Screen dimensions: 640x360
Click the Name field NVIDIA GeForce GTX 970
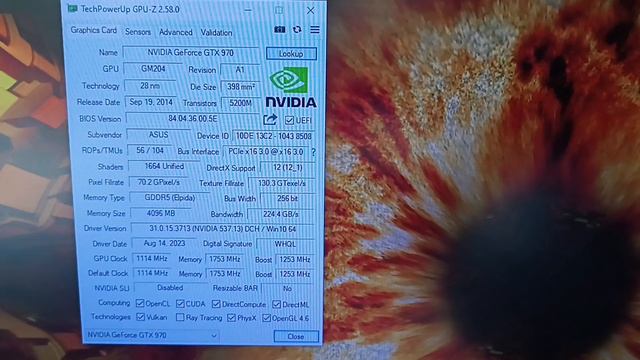tap(191, 53)
